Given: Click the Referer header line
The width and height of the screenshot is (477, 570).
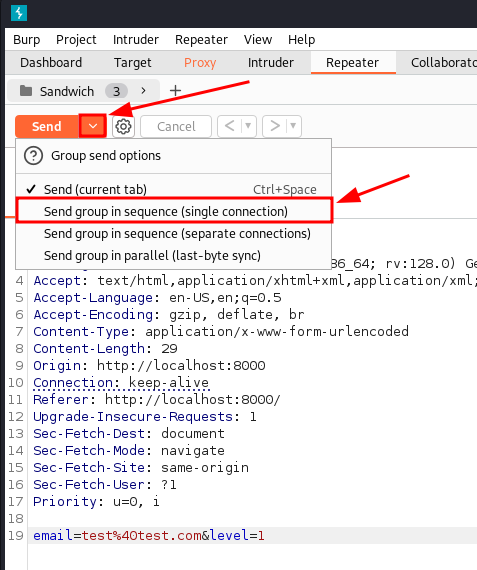Looking at the screenshot, I should (157, 400).
